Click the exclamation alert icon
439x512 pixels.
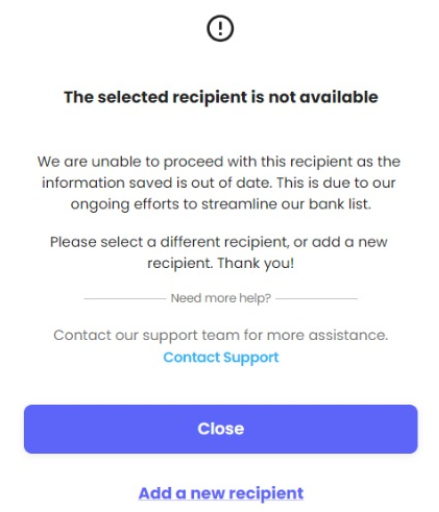(220, 28)
